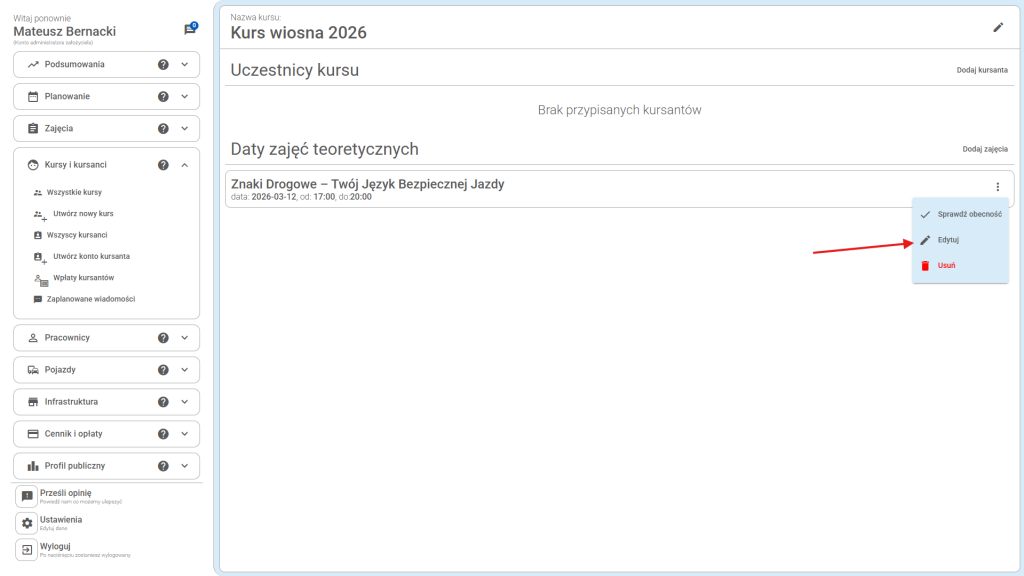
Task: Open the messages chat icon with badge
Action: 190,29
